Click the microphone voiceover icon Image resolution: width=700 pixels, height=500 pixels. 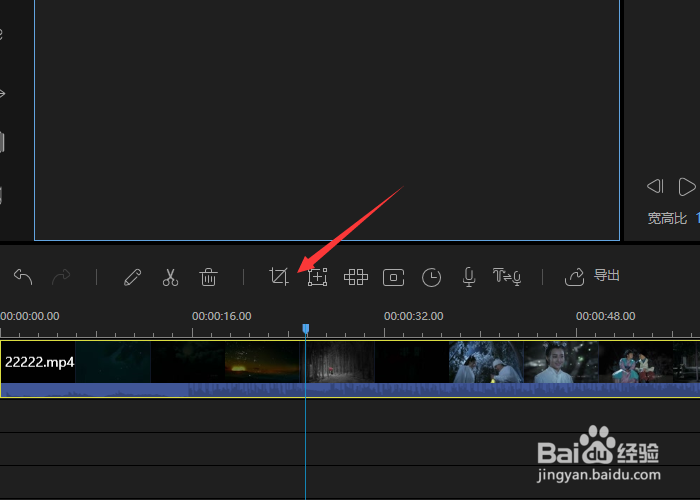[468, 277]
